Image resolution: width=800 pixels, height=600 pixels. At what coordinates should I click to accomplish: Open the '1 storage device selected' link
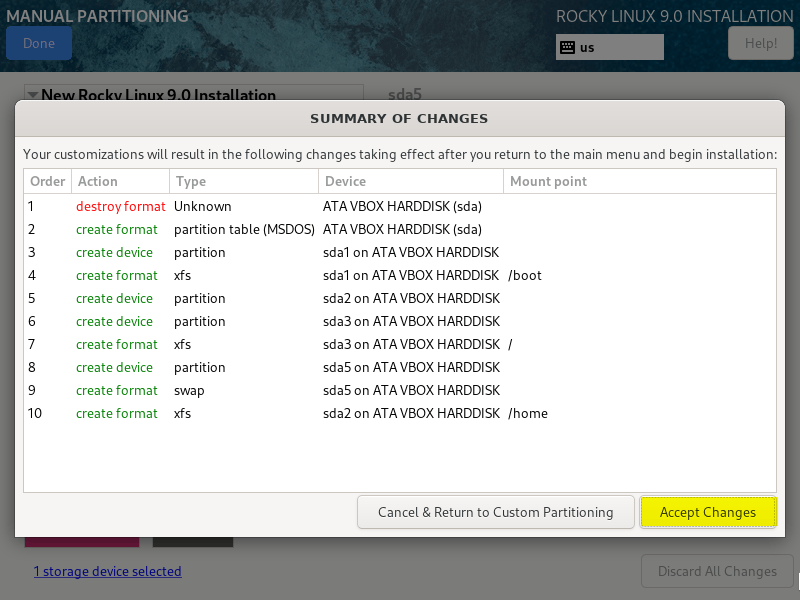(x=107, y=571)
